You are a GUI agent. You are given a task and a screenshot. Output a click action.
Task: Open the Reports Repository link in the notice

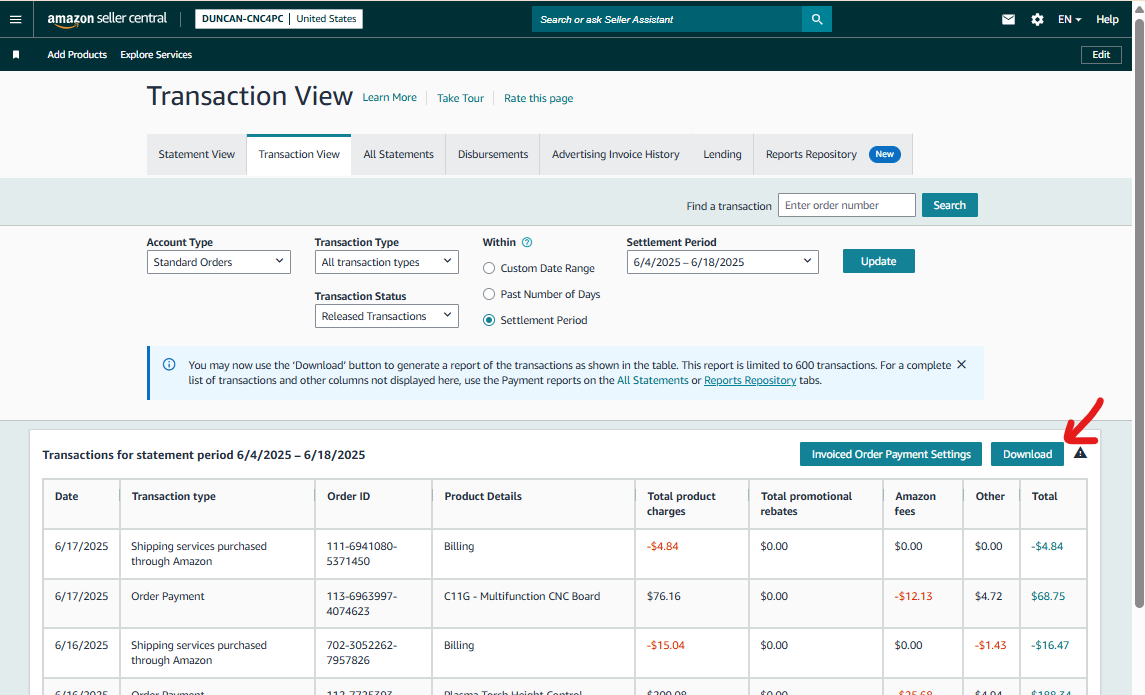(x=750, y=380)
